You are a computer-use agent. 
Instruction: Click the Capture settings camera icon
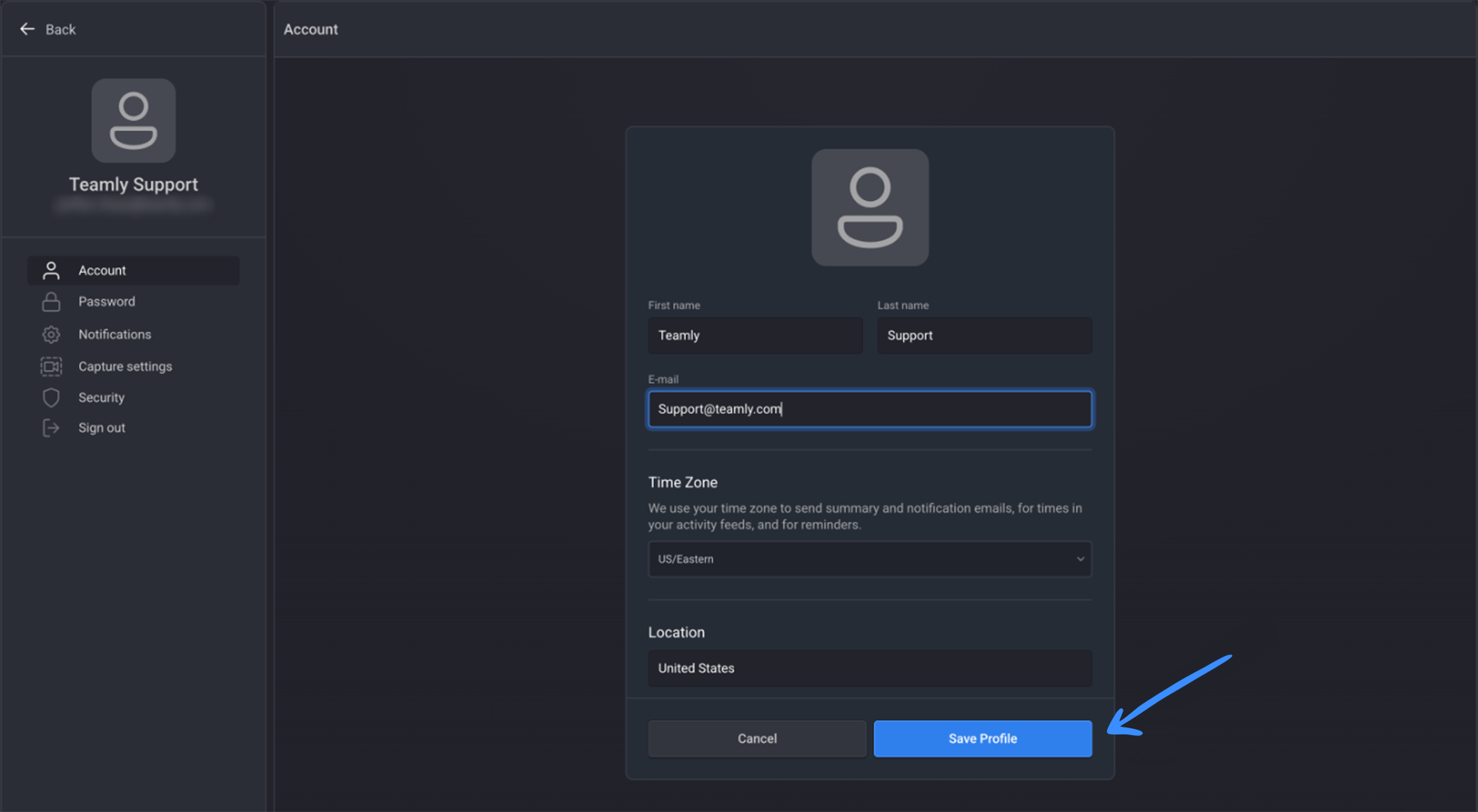click(x=51, y=366)
